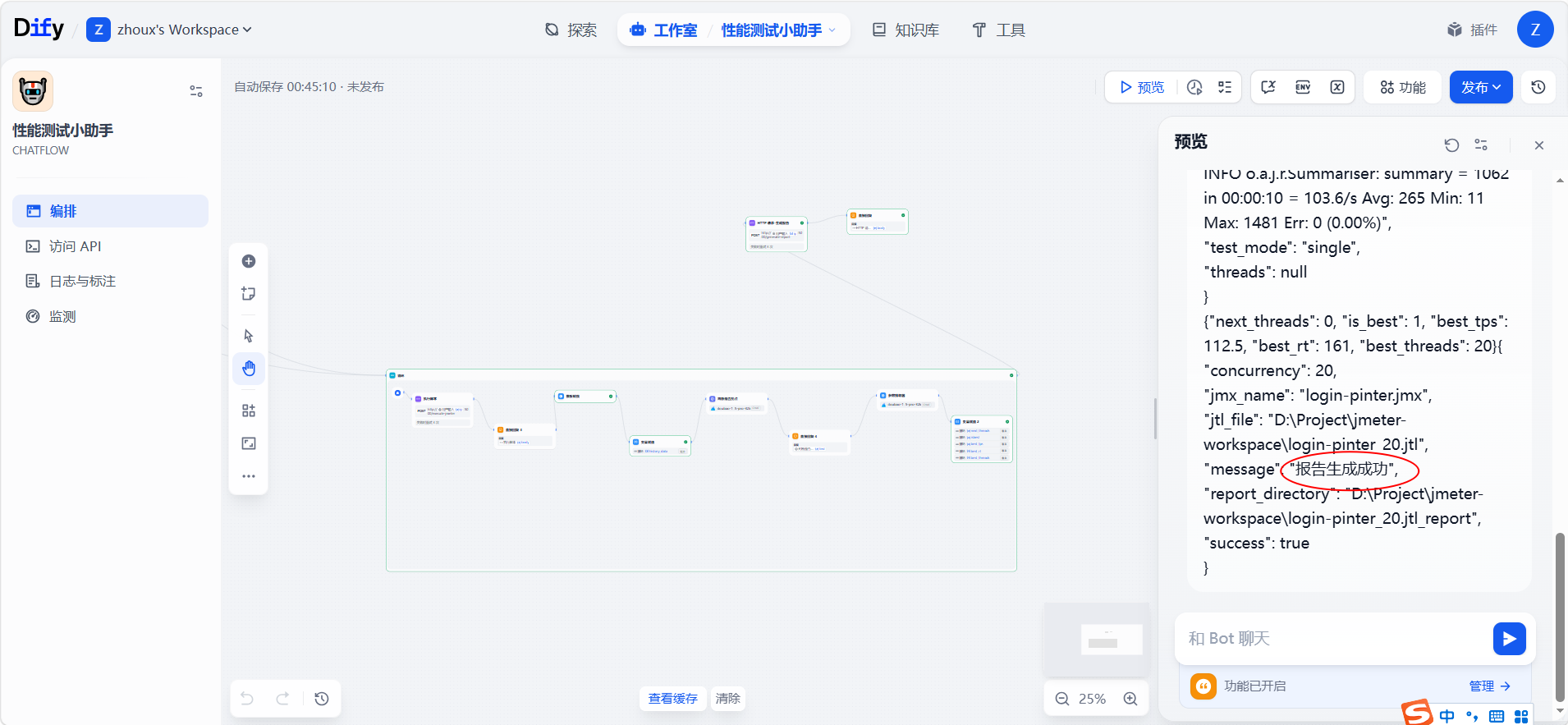The width and height of the screenshot is (1568, 725).
Task: Toggle the checklist panel icon
Action: (1225, 87)
